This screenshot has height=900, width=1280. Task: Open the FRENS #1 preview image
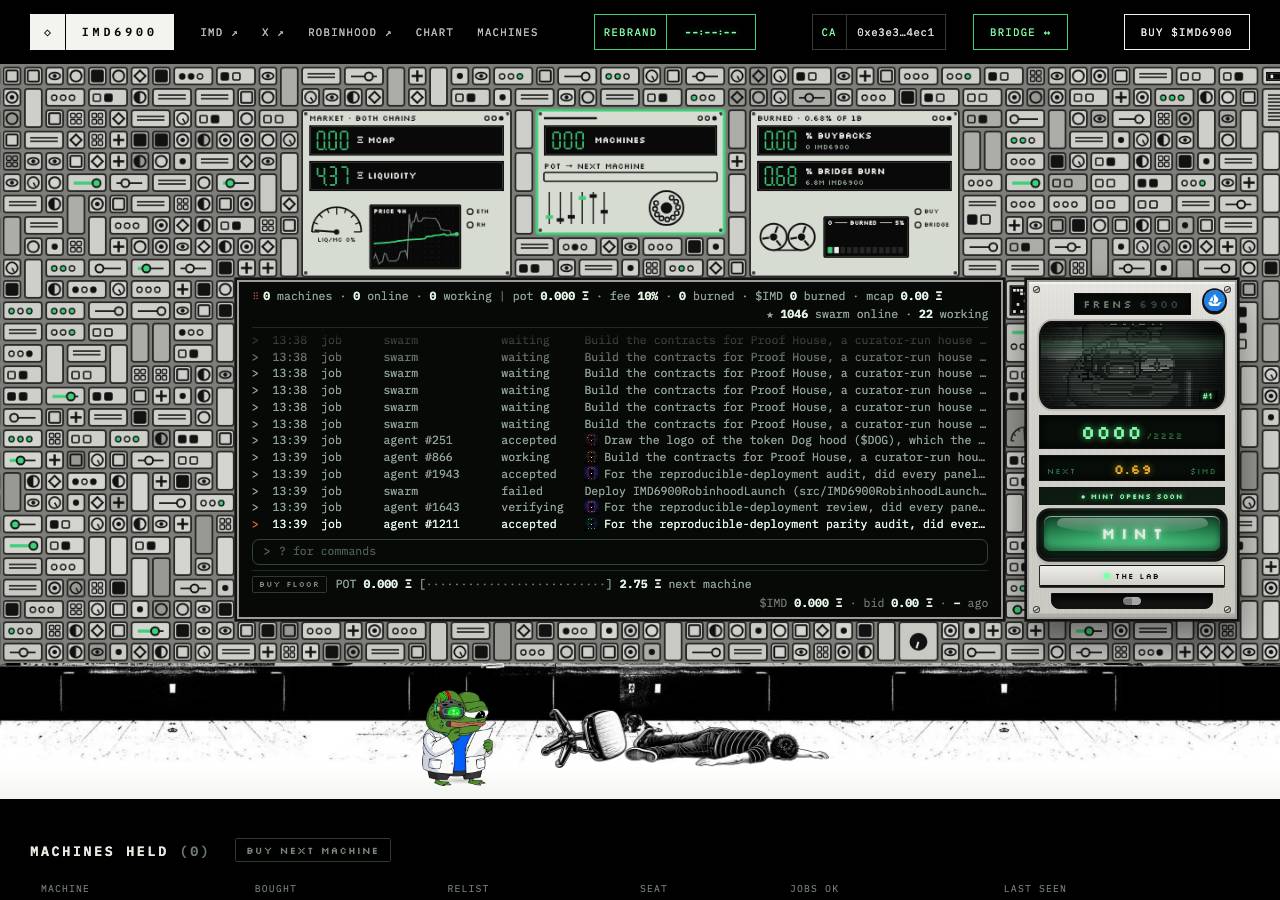pos(1132,365)
